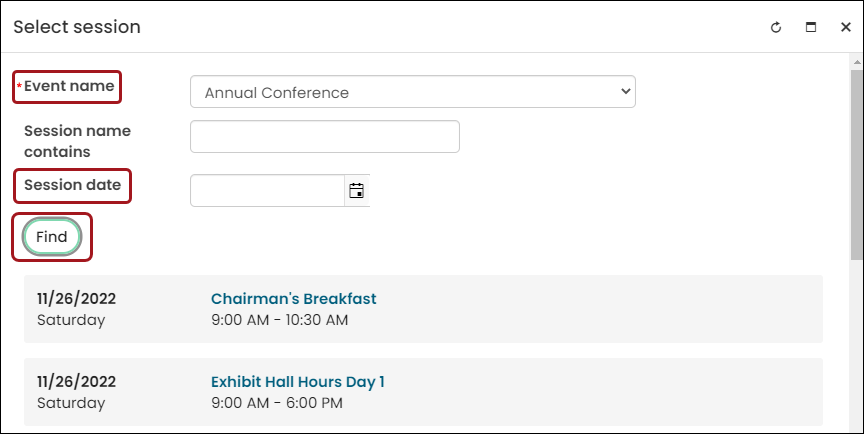
Task: Click the refresh icon in dialog header
Action: pyautogui.click(x=776, y=27)
